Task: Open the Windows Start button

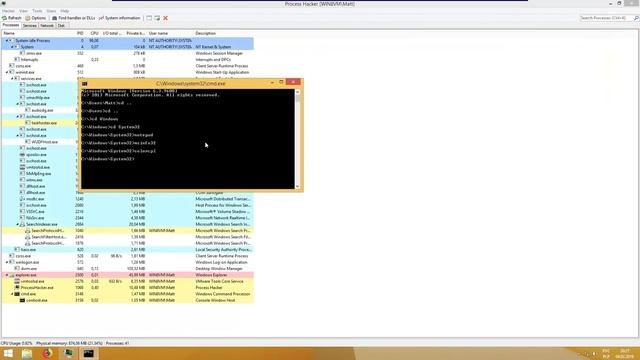Action: pyautogui.click(x=8, y=353)
